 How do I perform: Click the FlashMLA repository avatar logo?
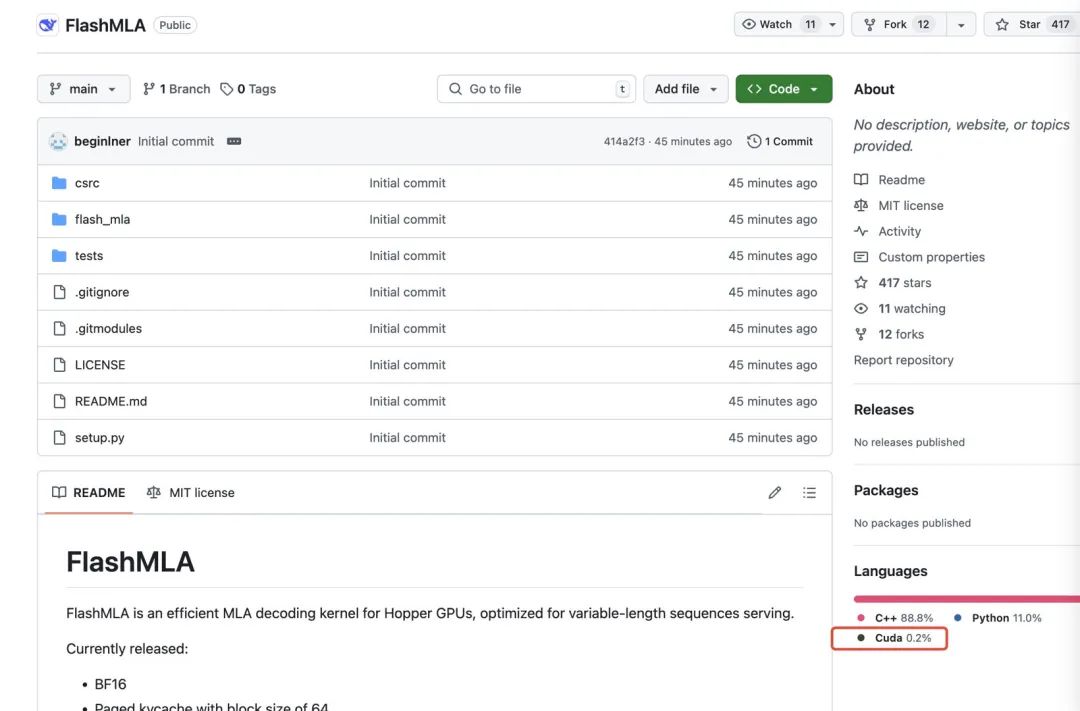48,25
